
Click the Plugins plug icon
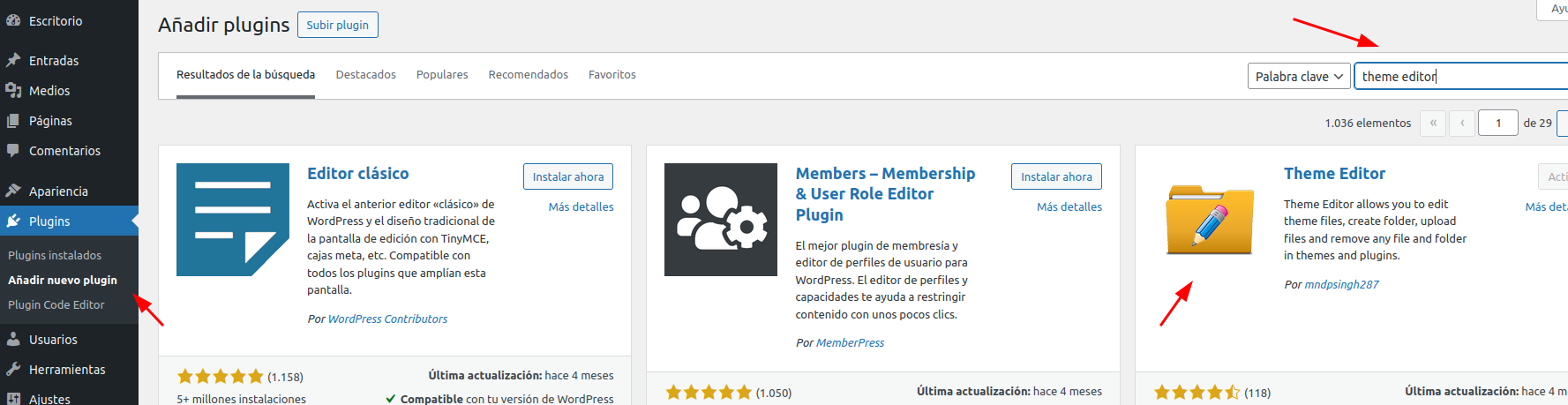point(13,221)
